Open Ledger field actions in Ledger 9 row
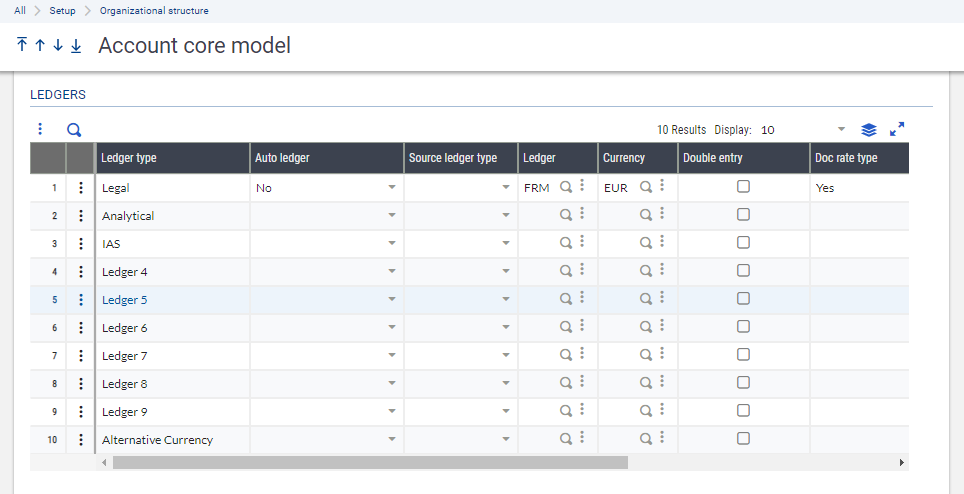 [582, 410]
